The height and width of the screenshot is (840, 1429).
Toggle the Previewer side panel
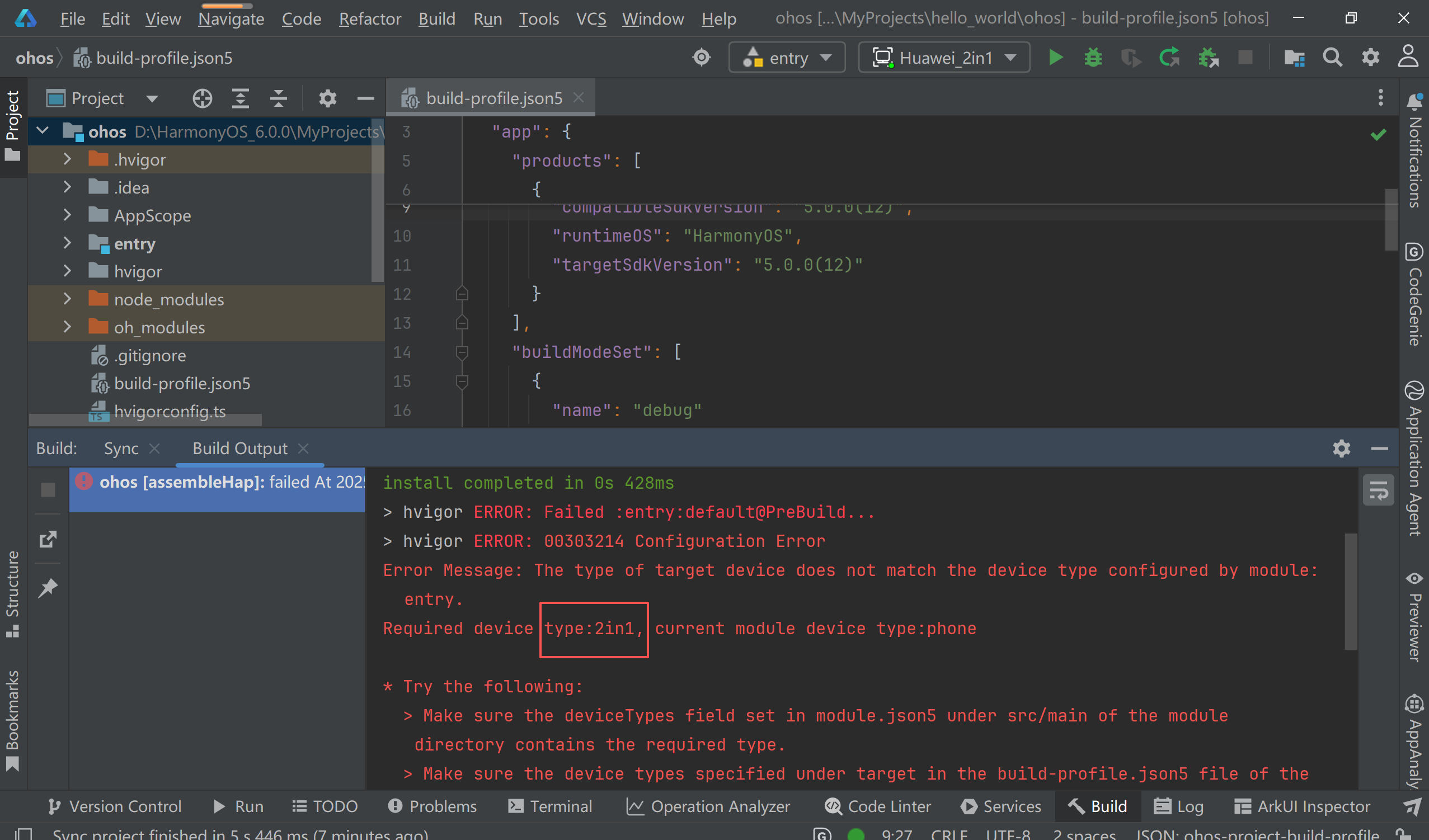click(x=1414, y=618)
